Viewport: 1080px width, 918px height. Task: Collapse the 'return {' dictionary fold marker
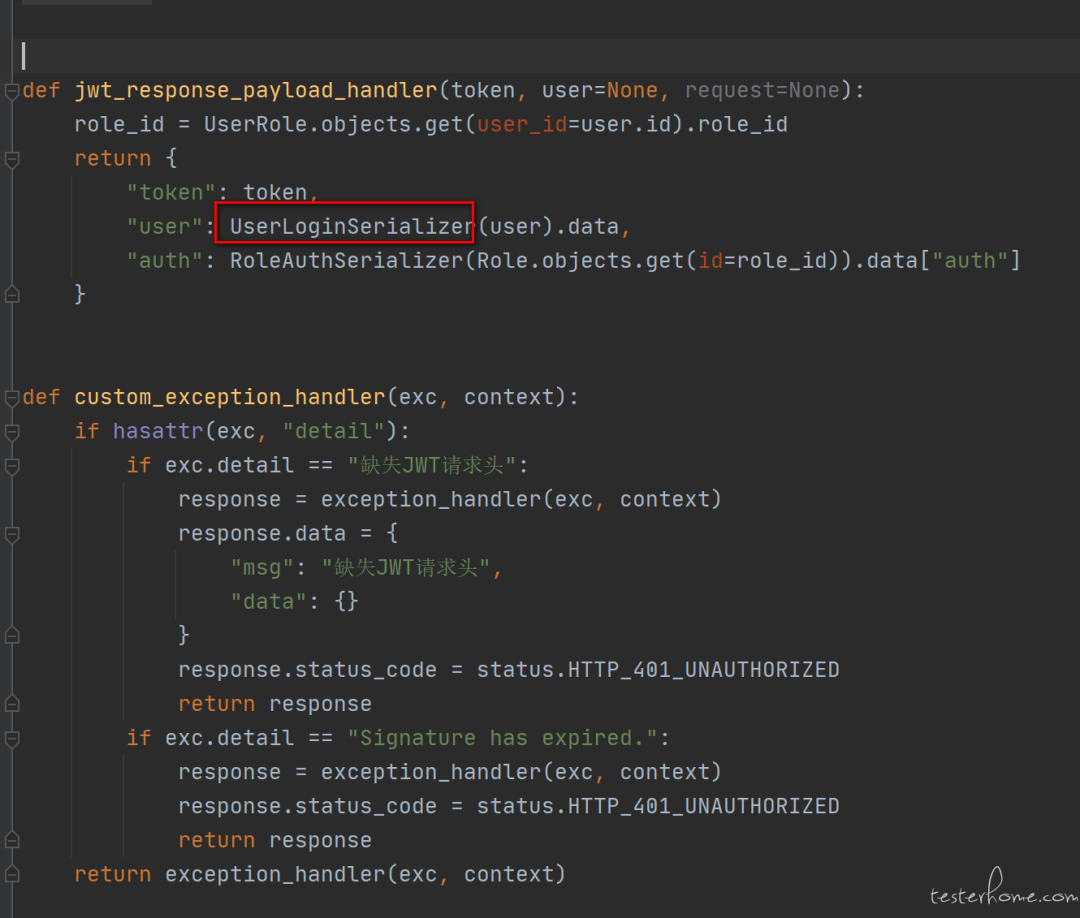[x=12, y=159]
